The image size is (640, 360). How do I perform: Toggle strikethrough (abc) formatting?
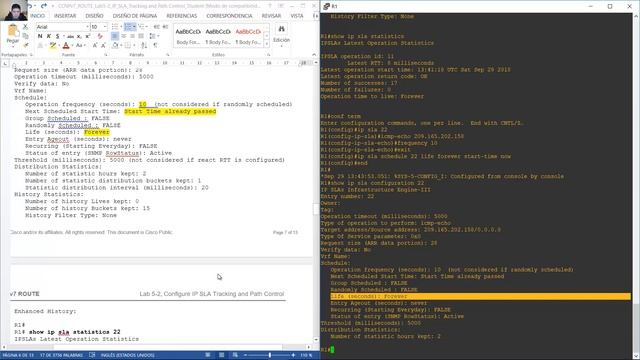click(70, 36)
